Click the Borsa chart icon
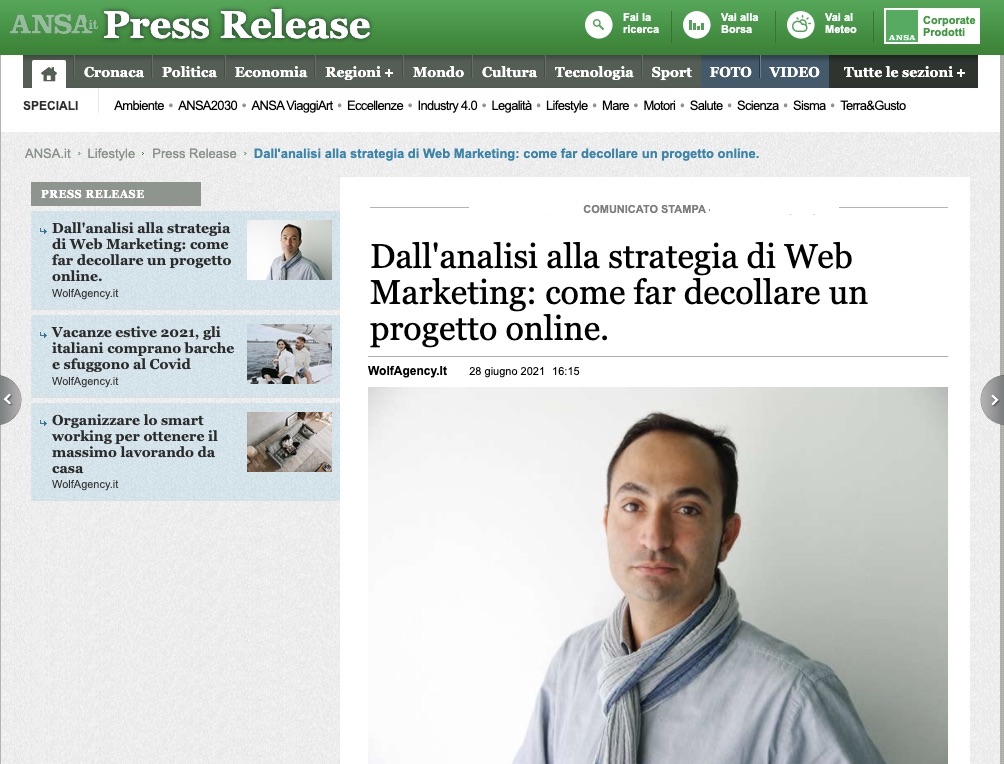The image size is (1004, 764). pyautogui.click(x=697, y=25)
